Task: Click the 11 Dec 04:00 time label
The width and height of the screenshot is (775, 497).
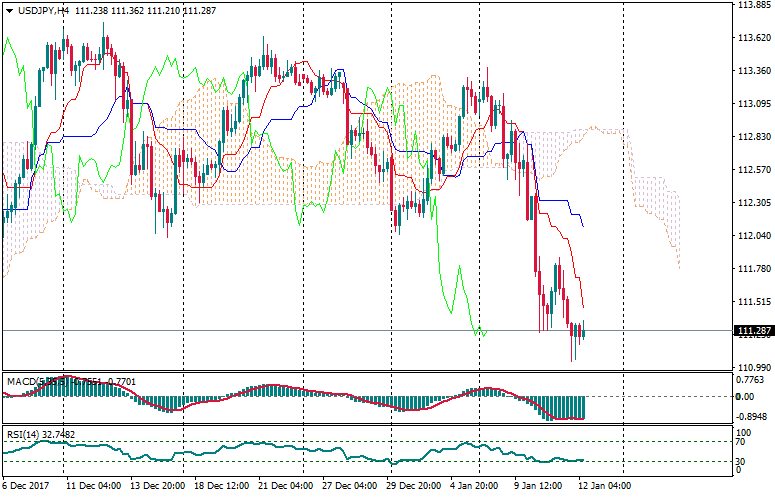Action: [93, 484]
